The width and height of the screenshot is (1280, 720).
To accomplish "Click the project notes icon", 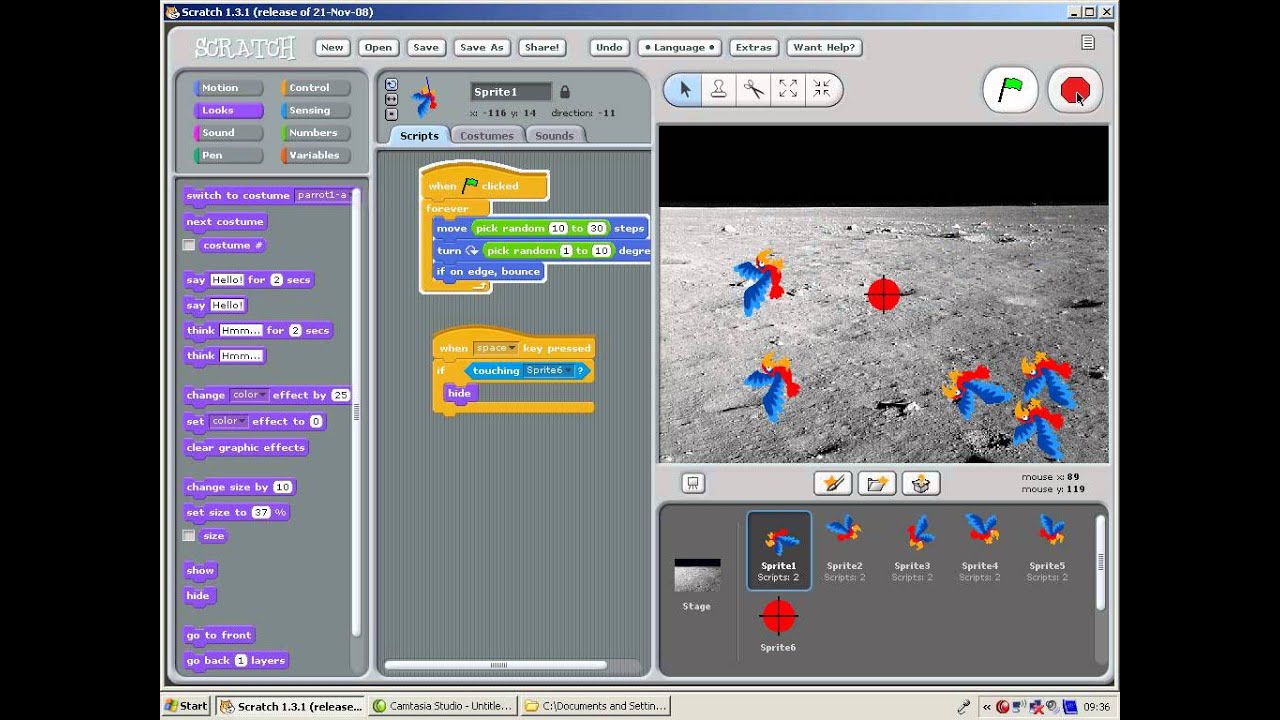I will [1088, 42].
